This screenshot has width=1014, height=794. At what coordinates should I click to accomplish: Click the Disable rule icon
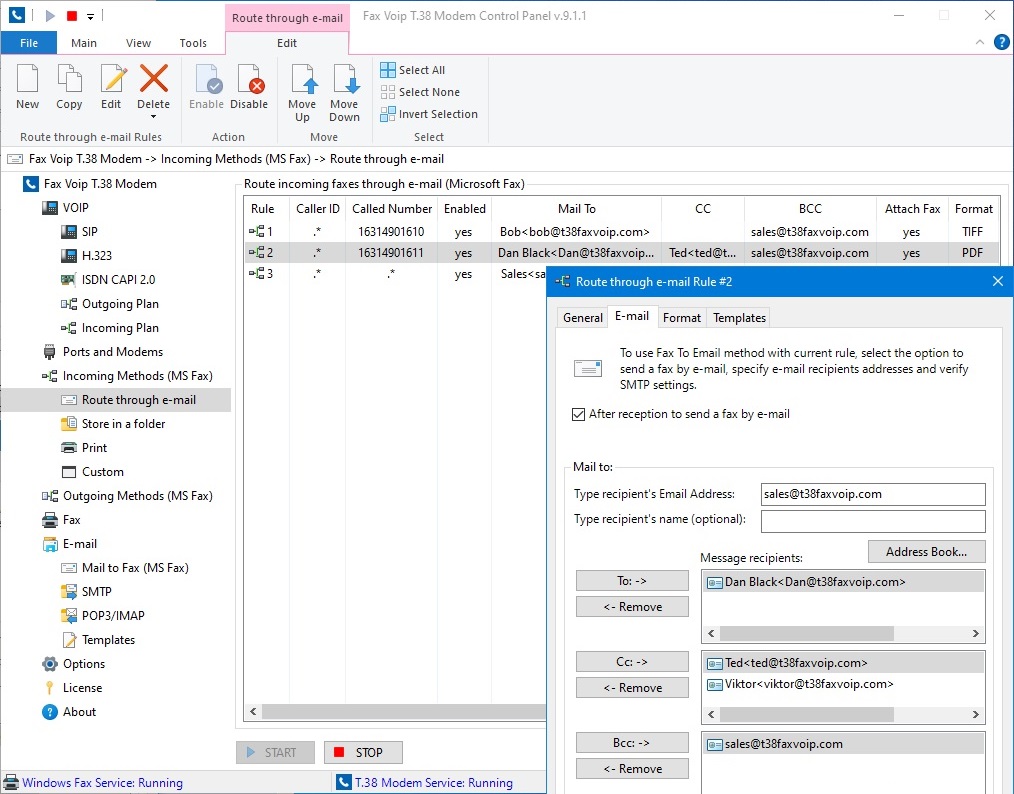point(249,78)
